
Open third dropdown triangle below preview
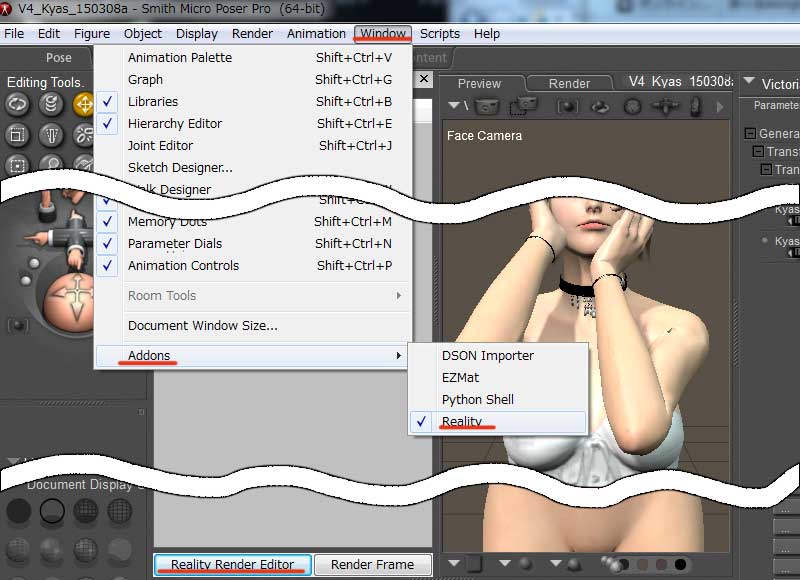(x=556, y=563)
